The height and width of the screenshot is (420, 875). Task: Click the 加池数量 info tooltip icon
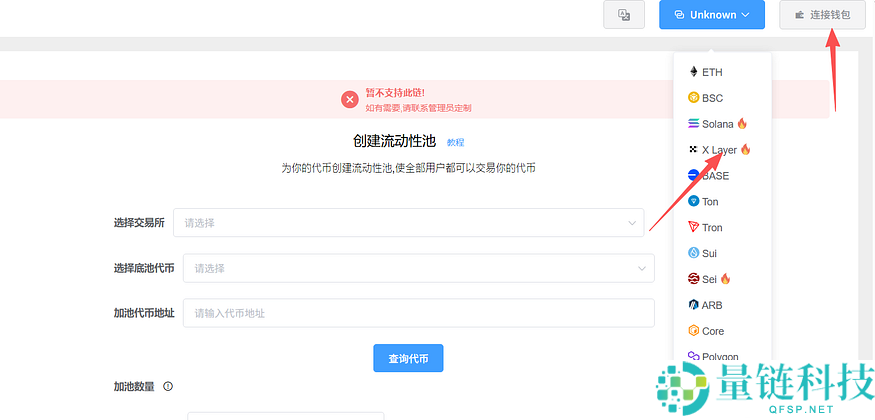(168, 386)
